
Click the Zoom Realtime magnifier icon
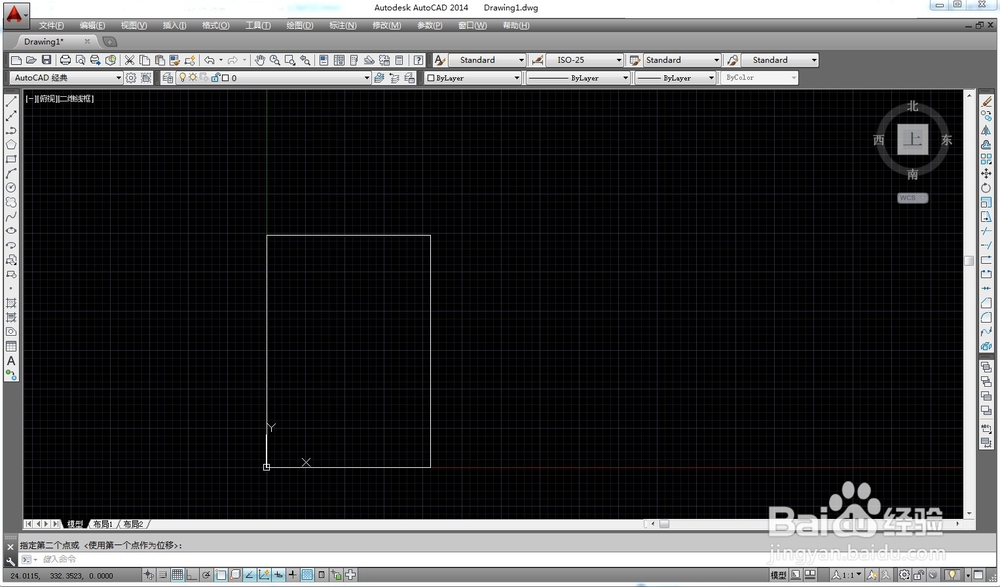click(275, 60)
